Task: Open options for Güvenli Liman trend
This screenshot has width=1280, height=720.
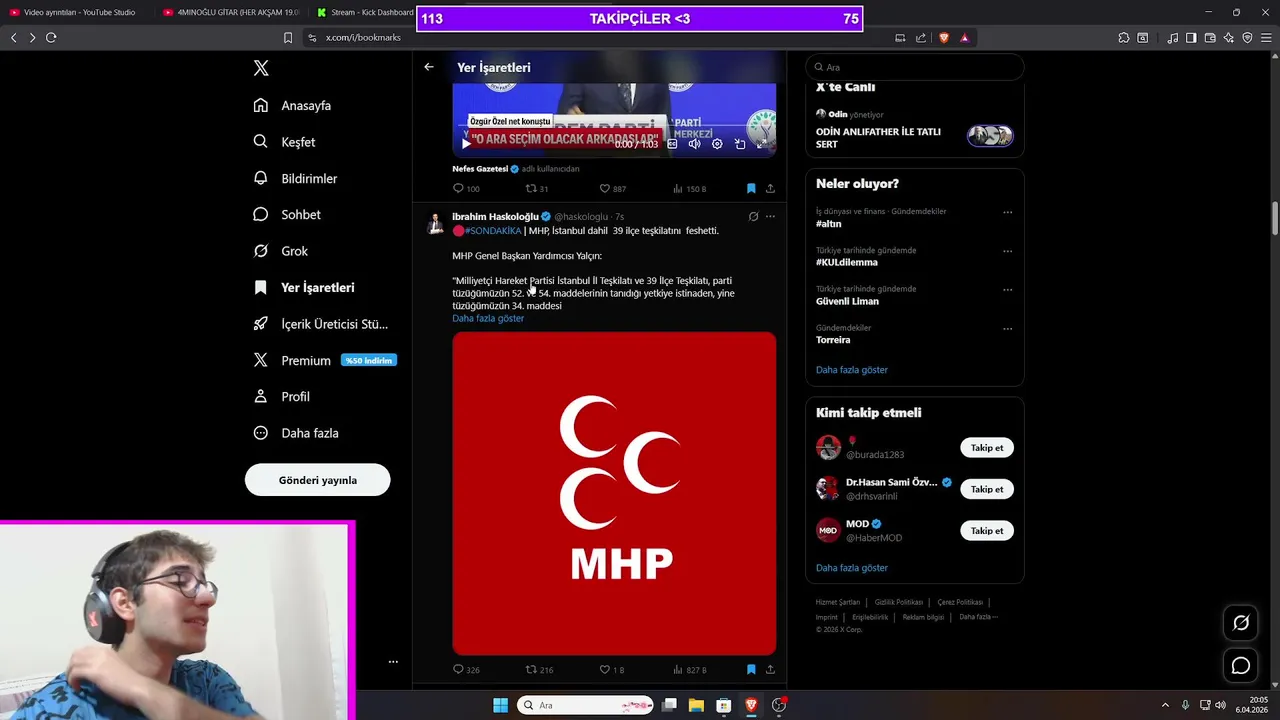Action: (1007, 290)
